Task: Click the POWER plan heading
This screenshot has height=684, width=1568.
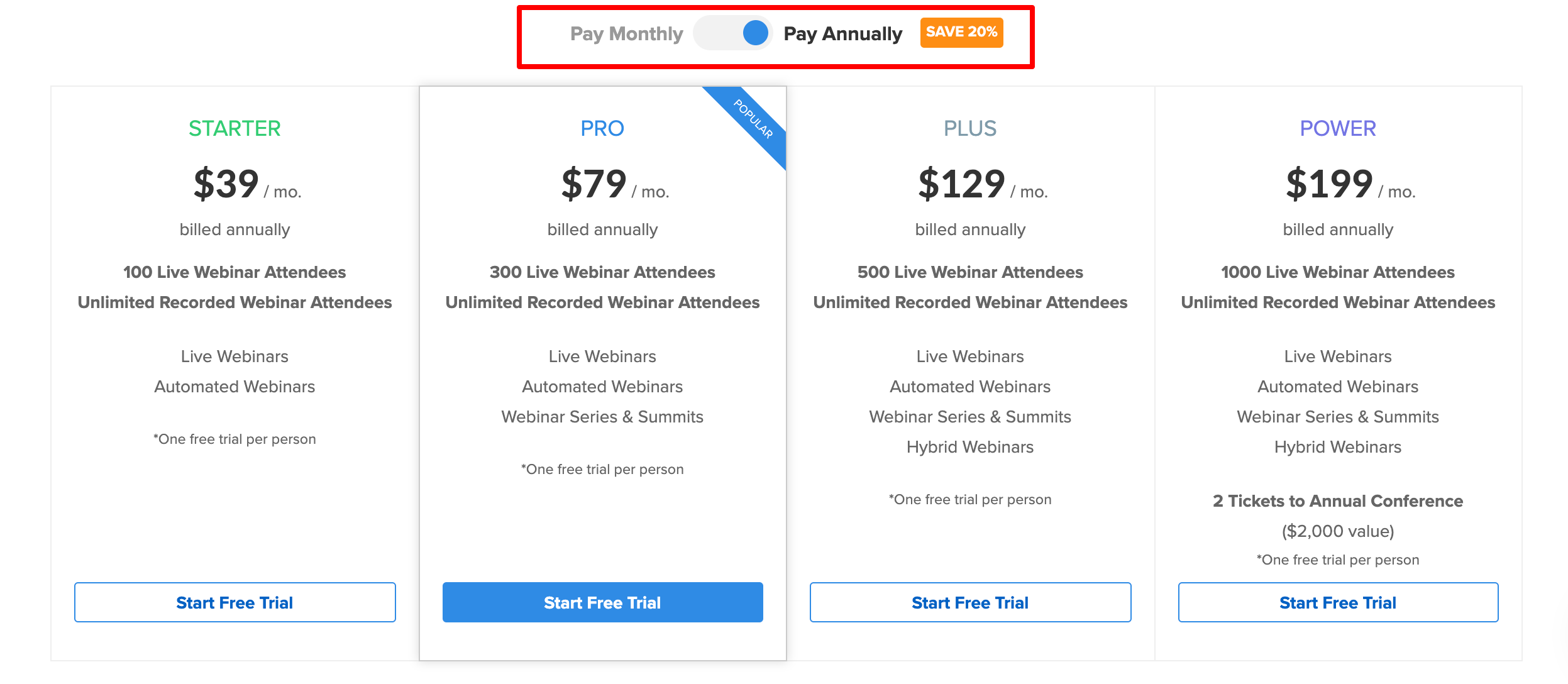Action: click(x=1338, y=129)
